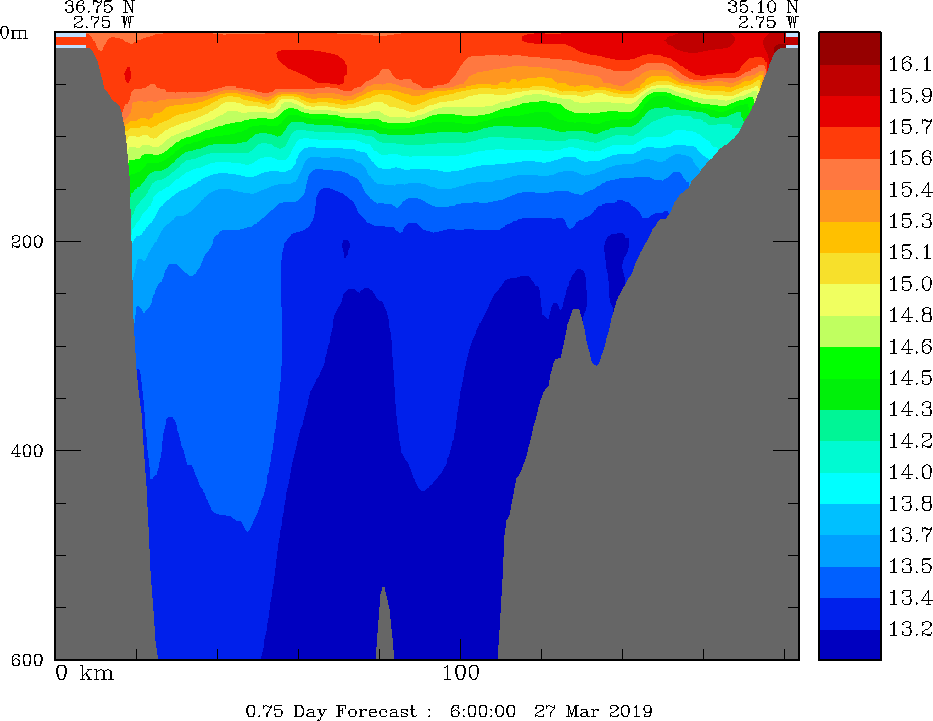Click the 0m depth axis label
Viewport: 933px width, 721px height.
pyautogui.click(x=14, y=33)
